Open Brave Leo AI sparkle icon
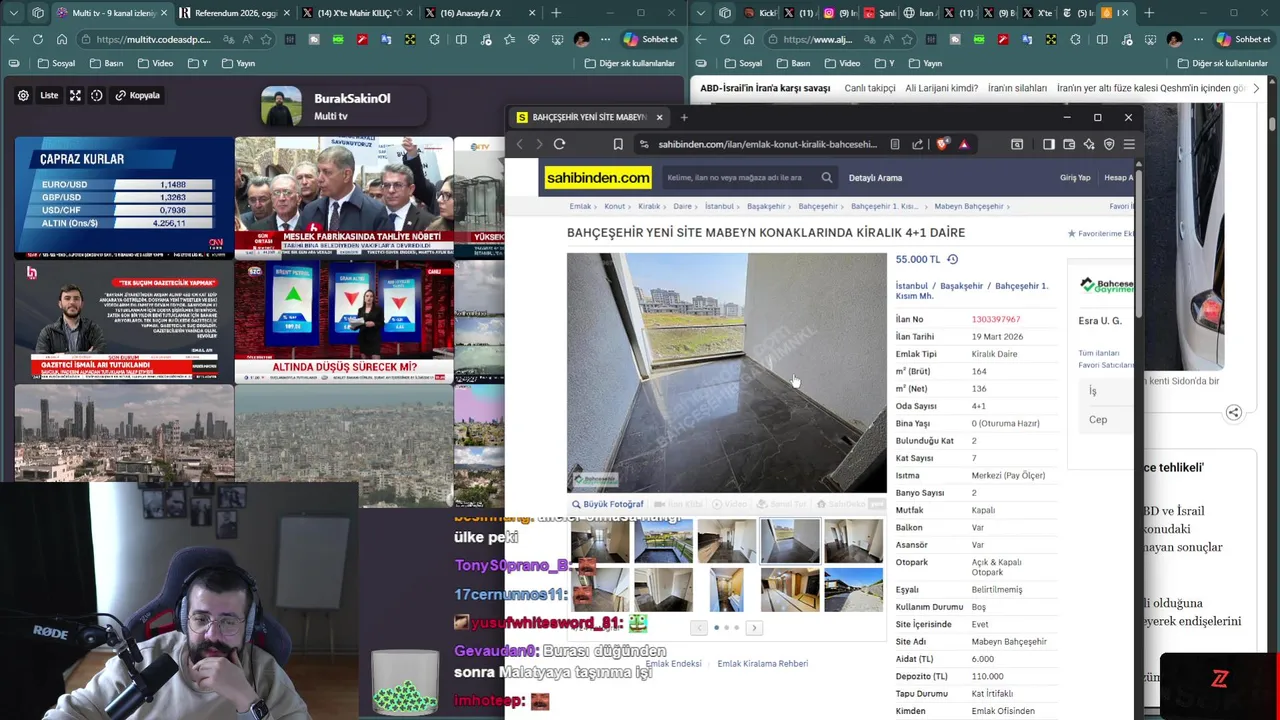Image resolution: width=1280 pixels, height=720 pixels. (1089, 144)
